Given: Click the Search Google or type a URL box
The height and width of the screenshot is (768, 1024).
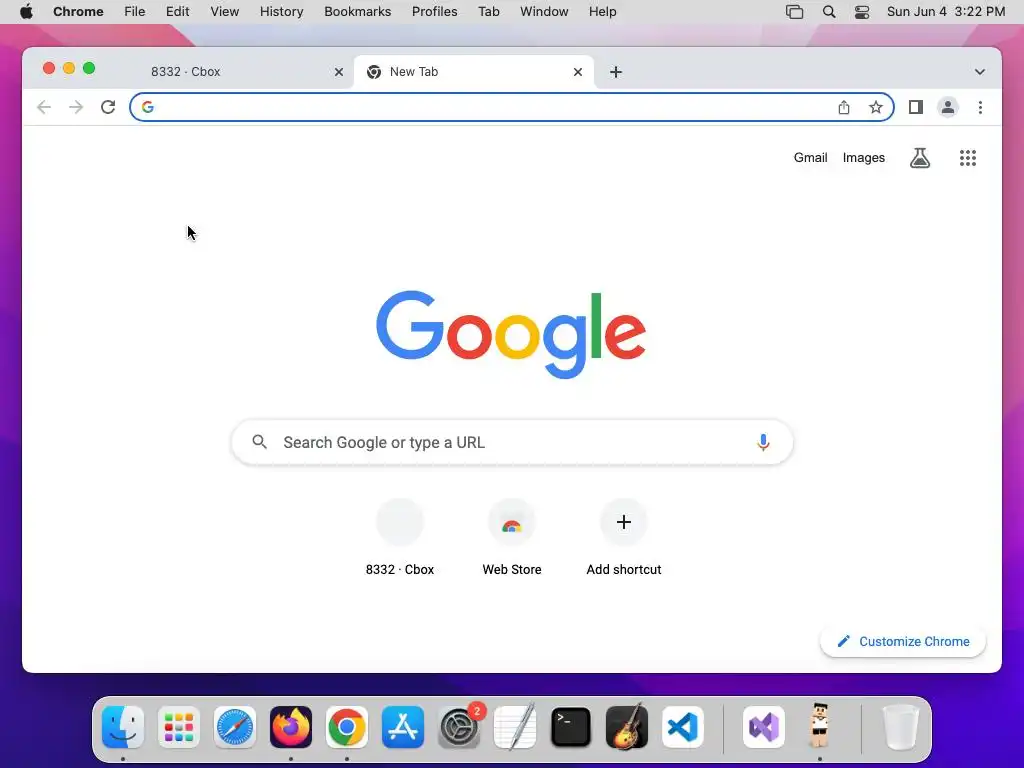Looking at the screenshot, I should 512,442.
